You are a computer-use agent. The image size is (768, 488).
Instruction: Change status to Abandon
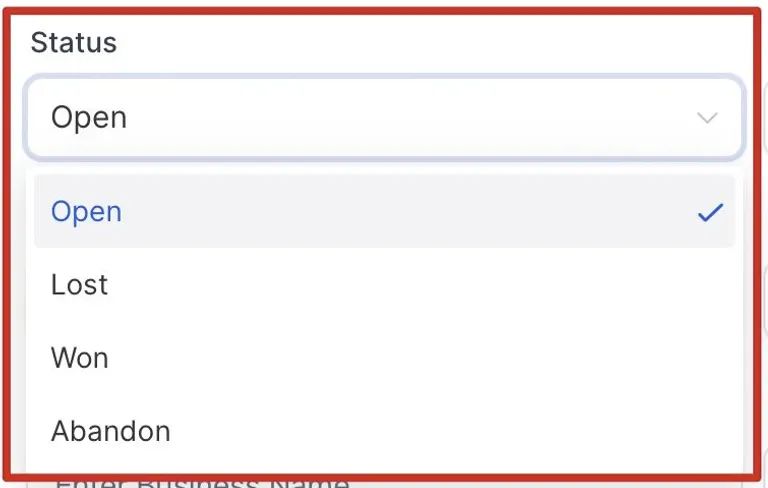(384, 431)
